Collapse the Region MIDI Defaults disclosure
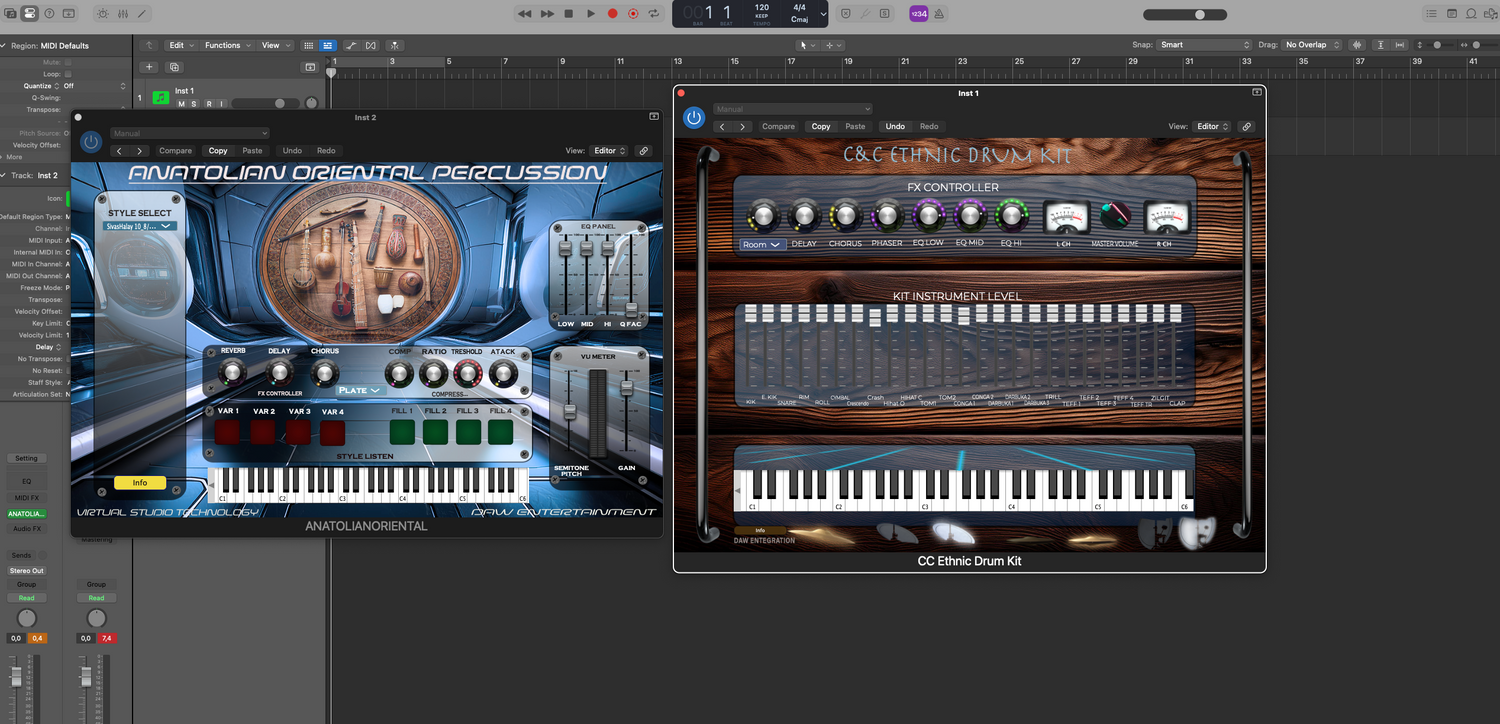This screenshot has height=724, width=1500. point(4,46)
